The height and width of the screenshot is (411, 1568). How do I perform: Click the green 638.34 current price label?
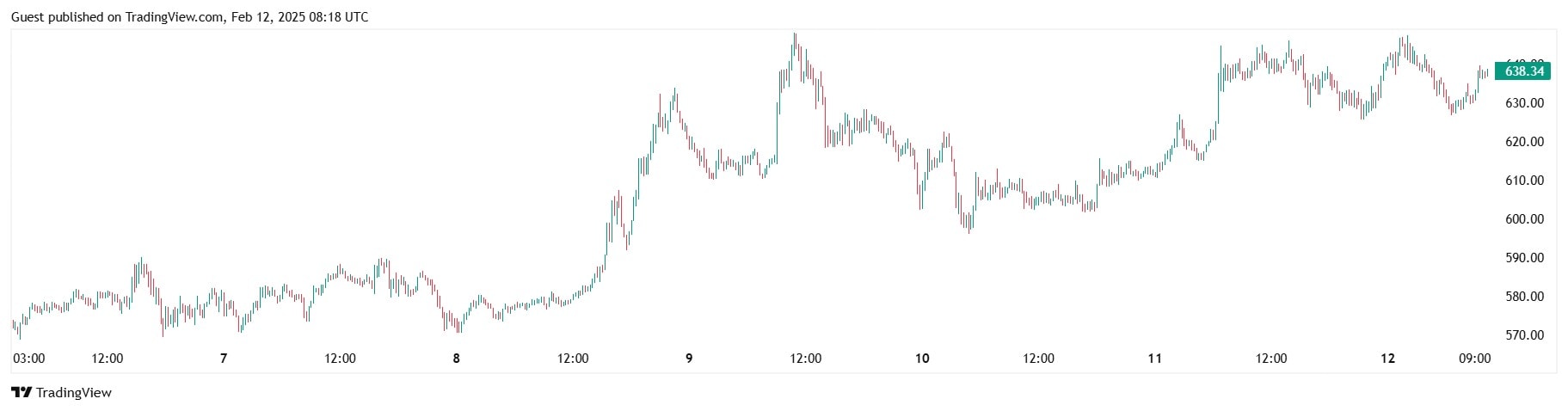pos(1523,71)
